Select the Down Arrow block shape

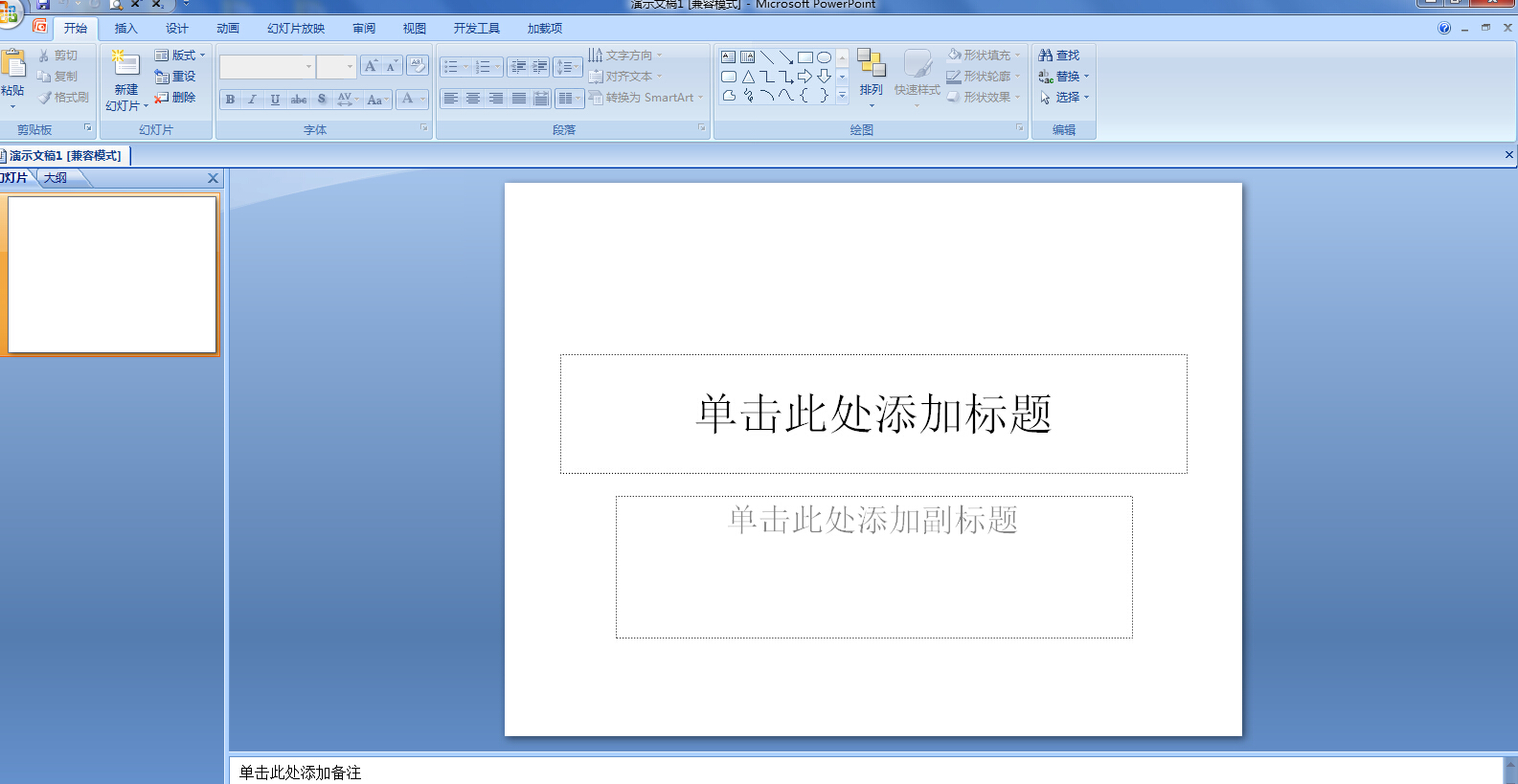(824, 77)
